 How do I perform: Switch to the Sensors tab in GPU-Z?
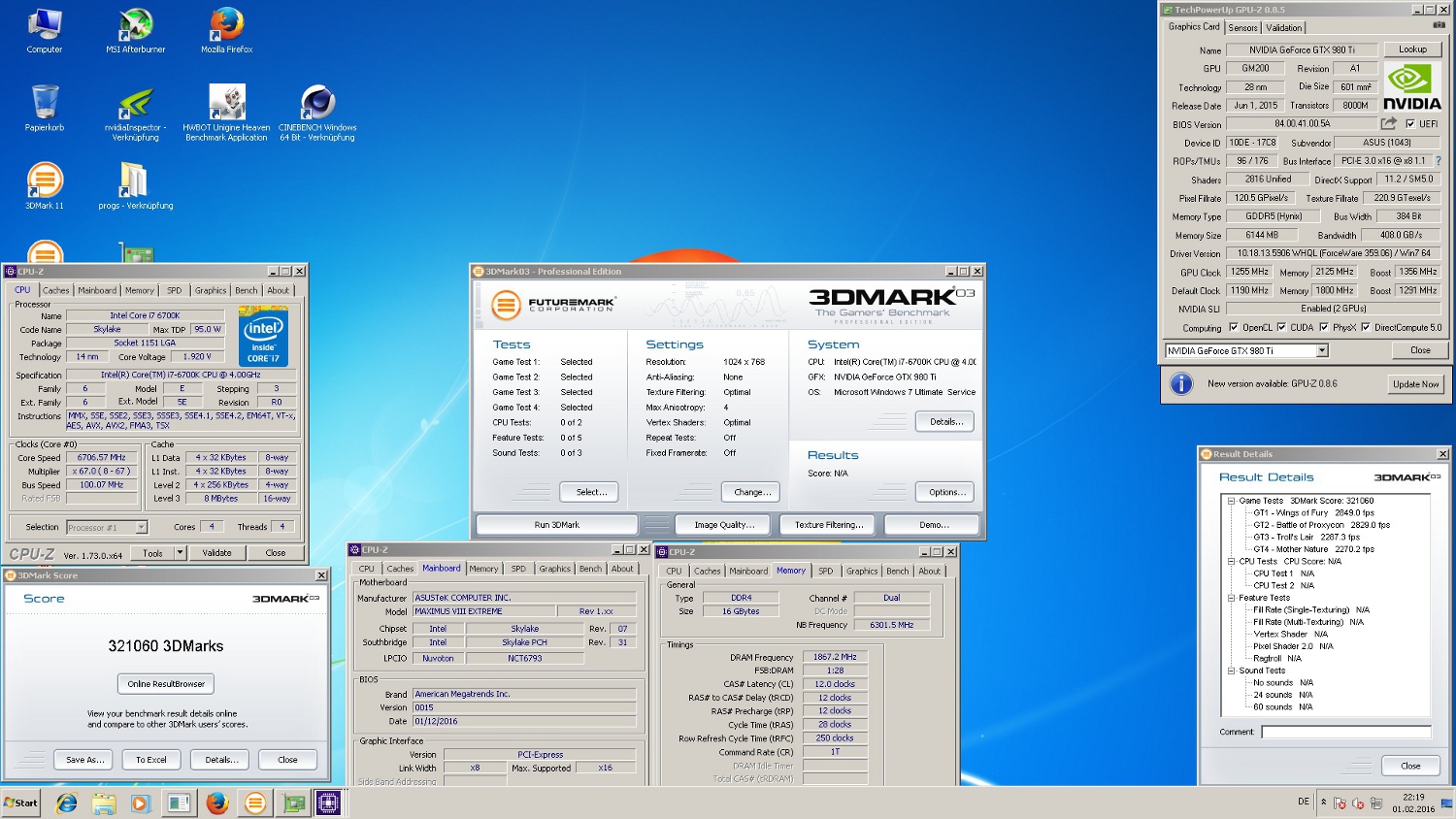[x=1242, y=28]
